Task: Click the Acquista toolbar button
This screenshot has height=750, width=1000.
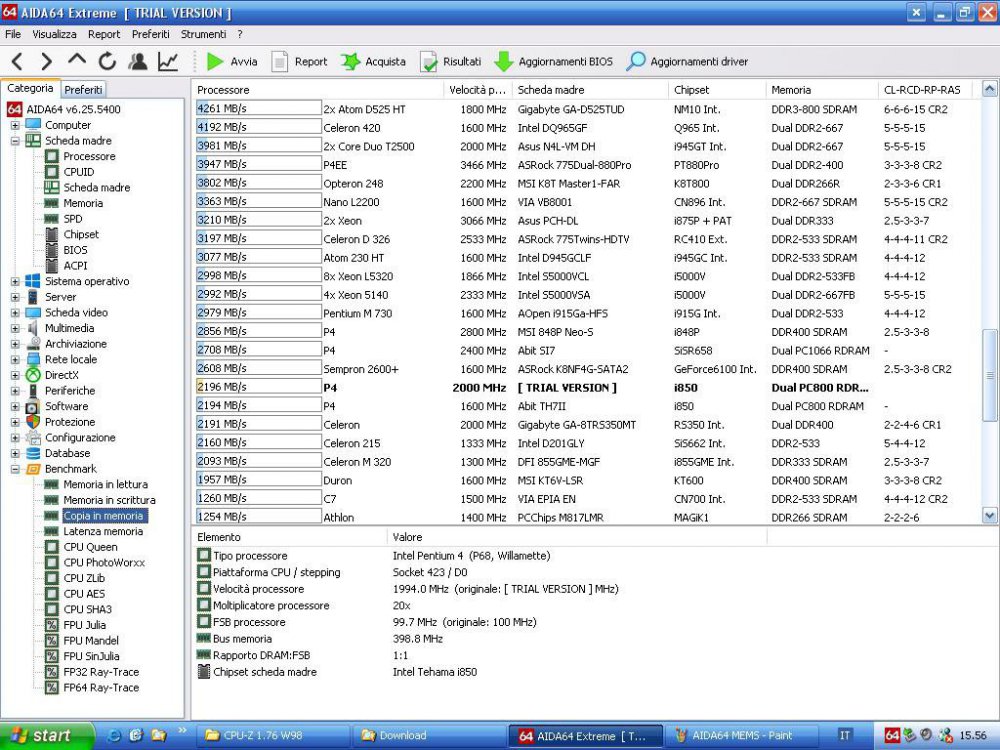Action: pos(373,61)
